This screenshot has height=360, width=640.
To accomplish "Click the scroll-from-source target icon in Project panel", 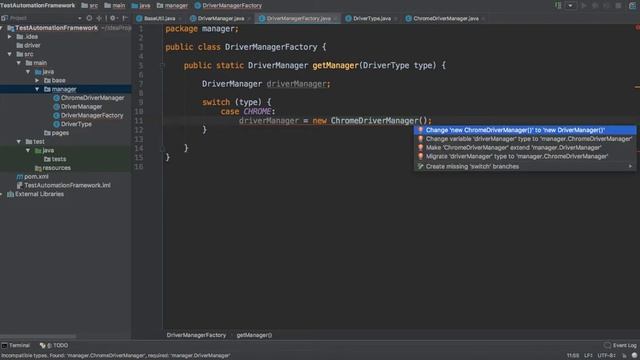I will coord(89,18).
